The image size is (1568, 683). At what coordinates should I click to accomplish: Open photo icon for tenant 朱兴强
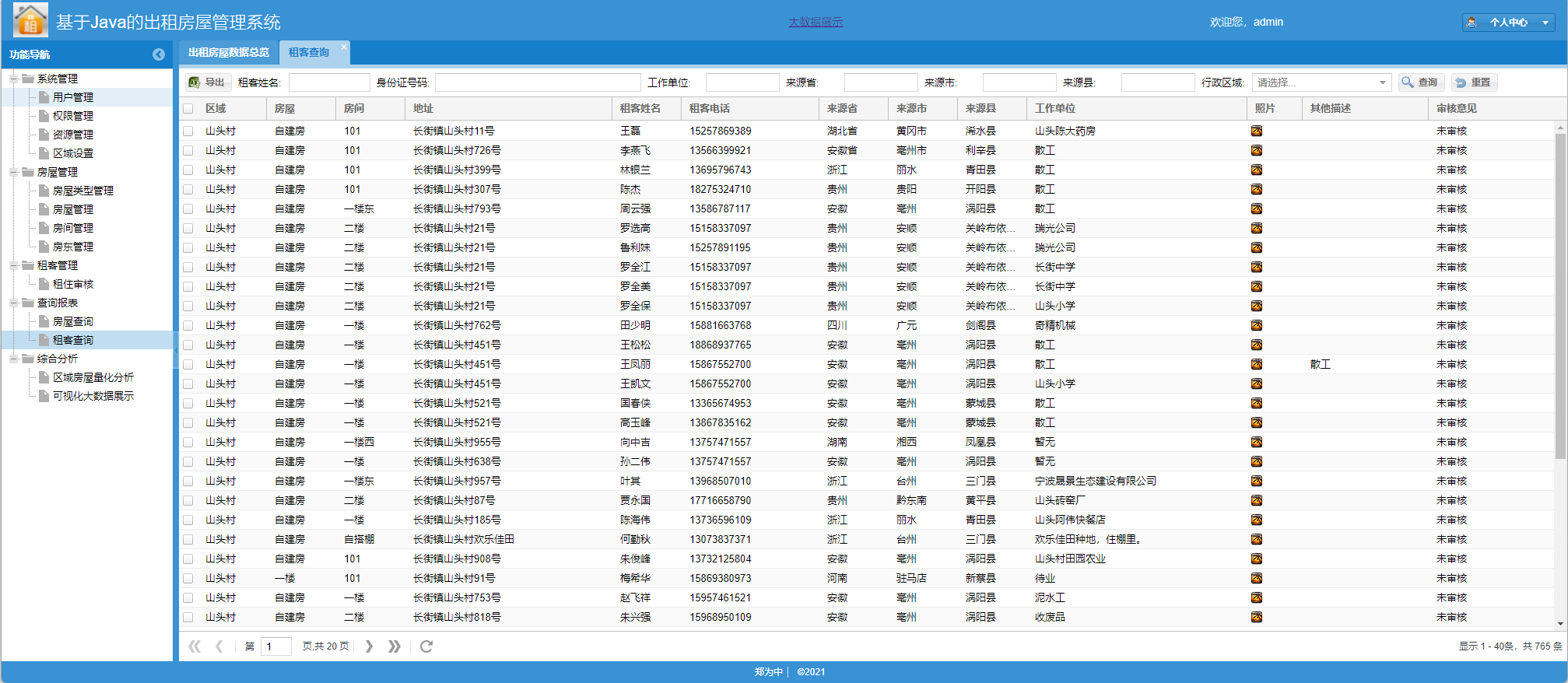click(x=1257, y=617)
